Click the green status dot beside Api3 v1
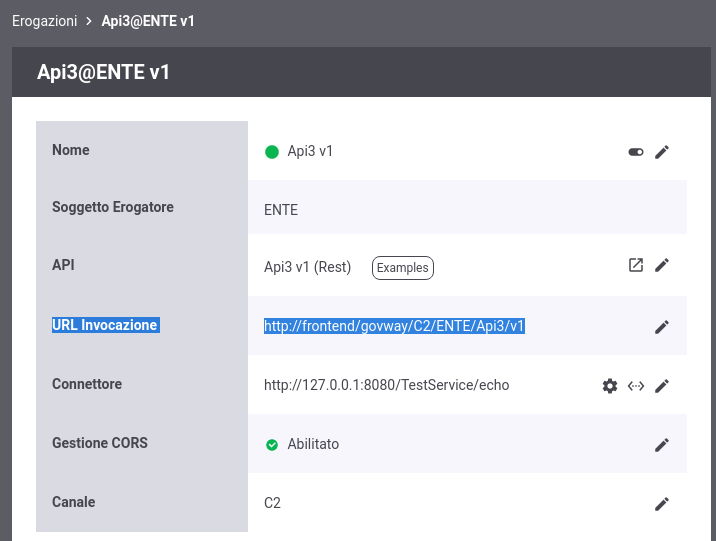Viewport: 716px width, 541px height. [x=272, y=152]
